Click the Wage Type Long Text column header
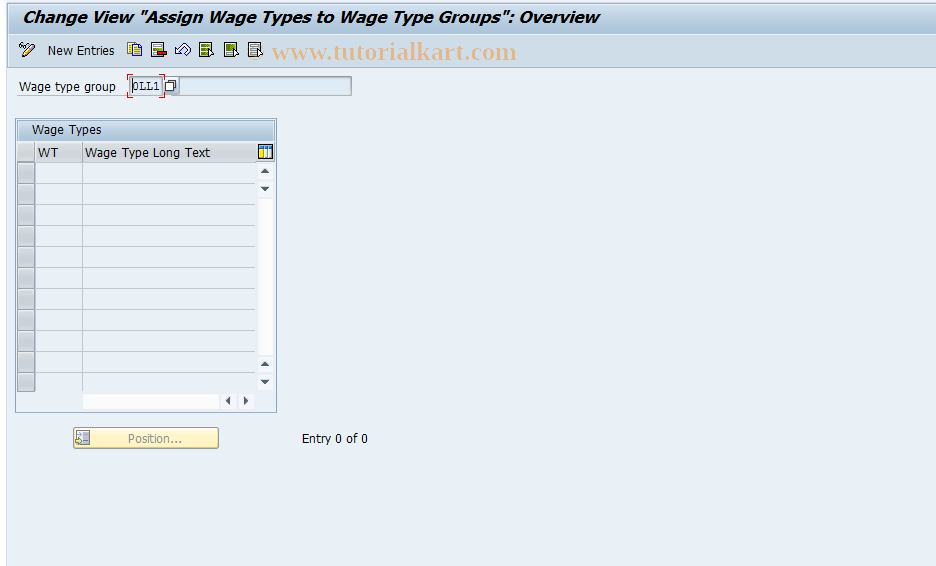The height and width of the screenshot is (566, 936). pyautogui.click(x=169, y=153)
